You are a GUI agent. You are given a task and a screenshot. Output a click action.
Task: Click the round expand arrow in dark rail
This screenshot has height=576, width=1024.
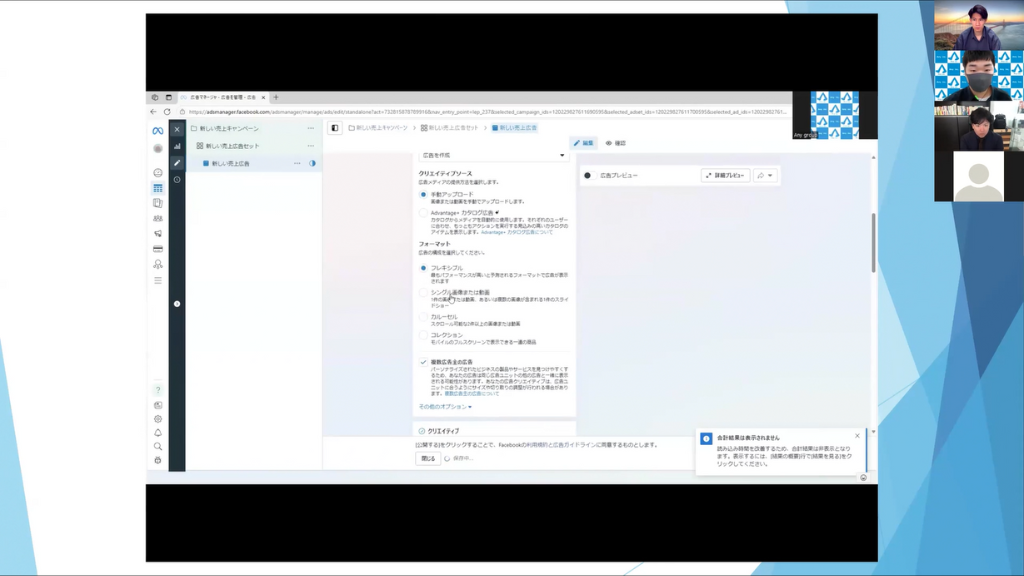[x=177, y=304]
